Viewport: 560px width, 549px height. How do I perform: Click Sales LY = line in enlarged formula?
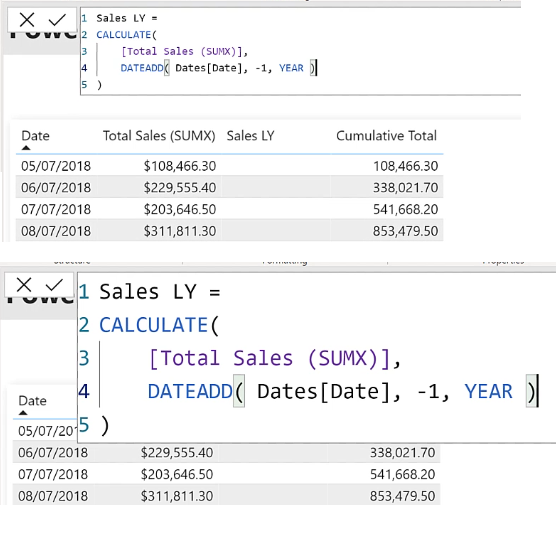[160, 292]
